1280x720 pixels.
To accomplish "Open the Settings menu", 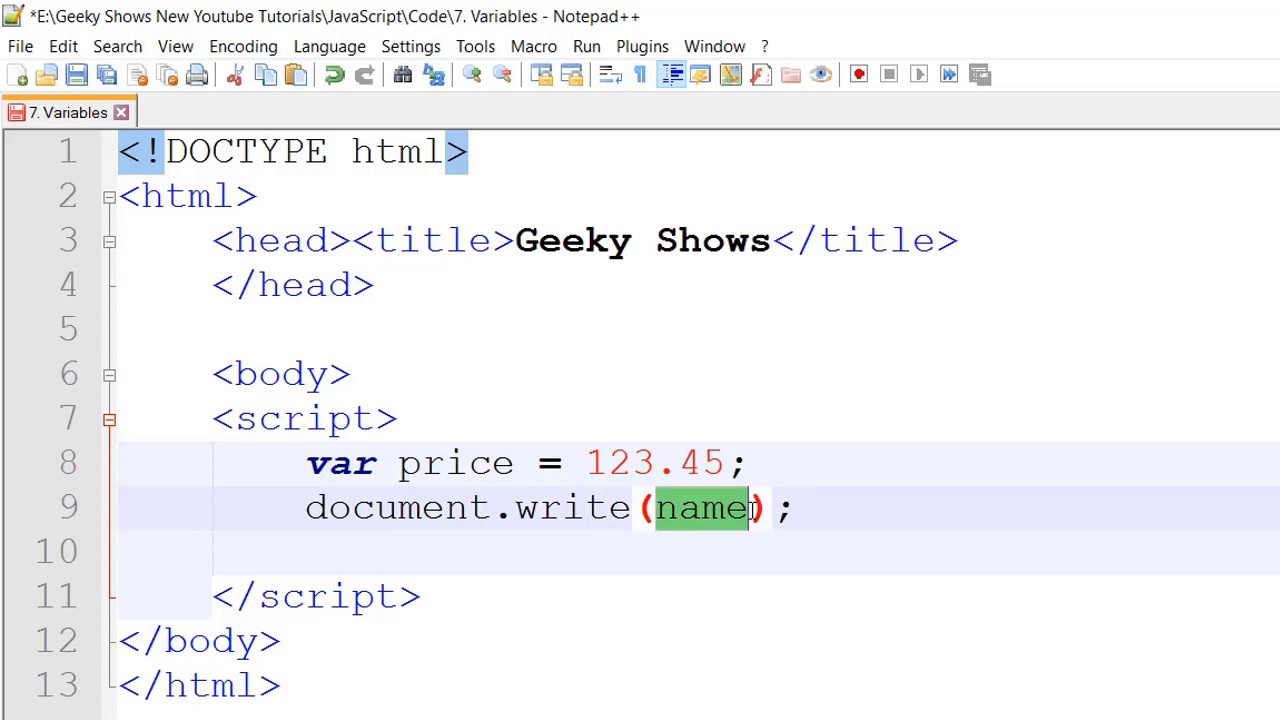I will (411, 46).
